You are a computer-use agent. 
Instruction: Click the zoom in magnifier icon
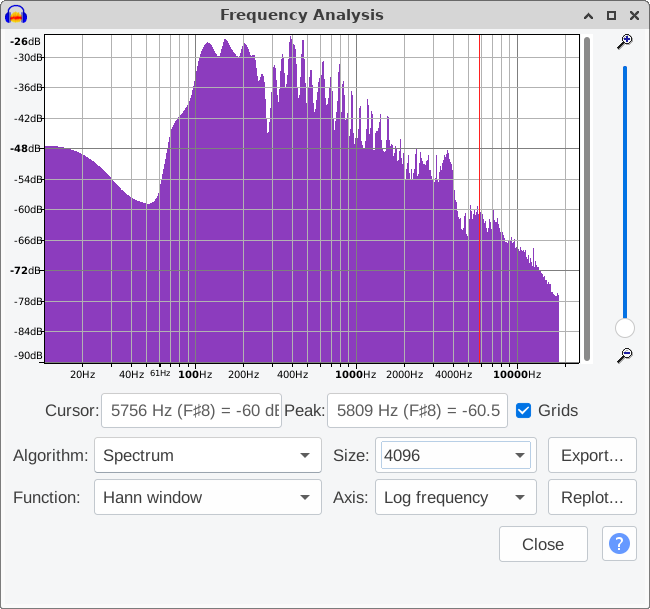click(625, 42)
